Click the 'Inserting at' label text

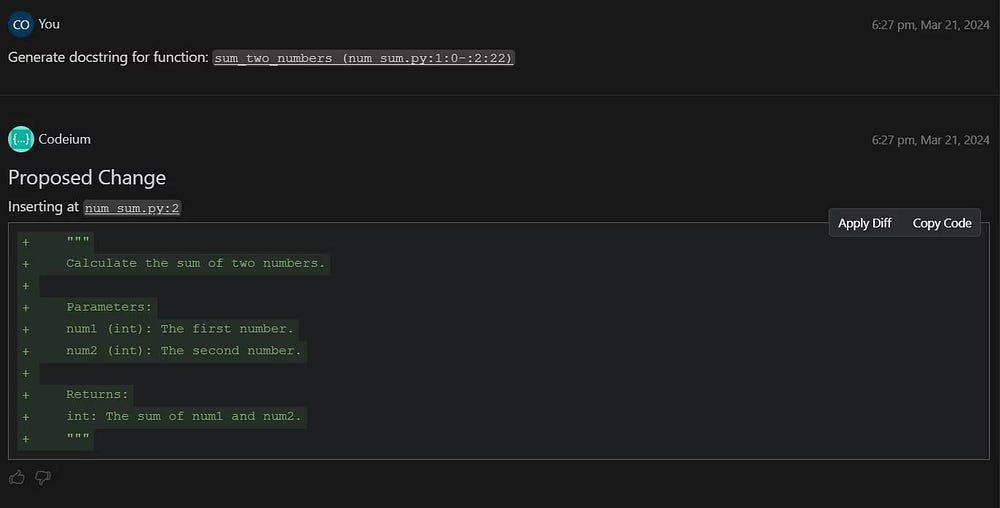coord(43,207)
